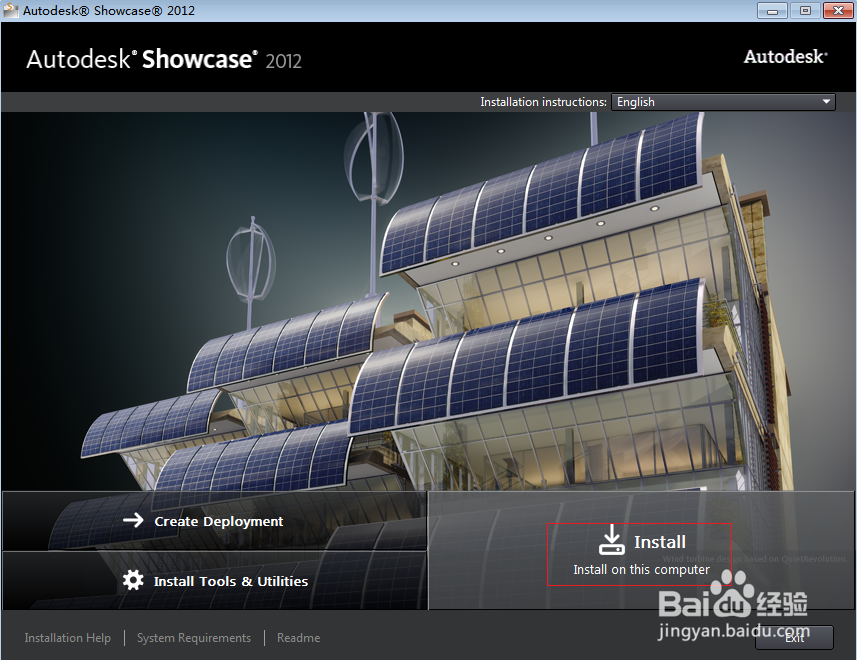The height and width of the screenshot is (660, 857).
Task: View the System Requirements link
Action: click(x=194, y=638)
